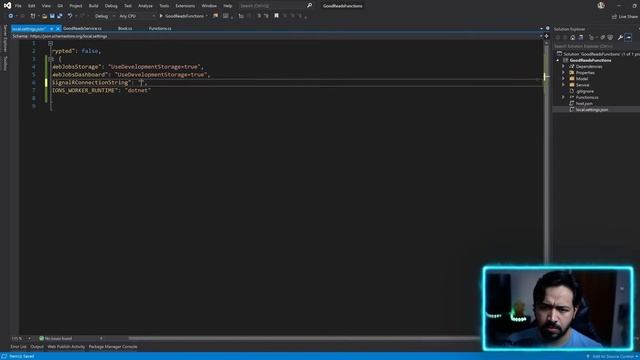Click the Undo arrow icon
This screenshot has width=640, height=360.
(70, 16)
